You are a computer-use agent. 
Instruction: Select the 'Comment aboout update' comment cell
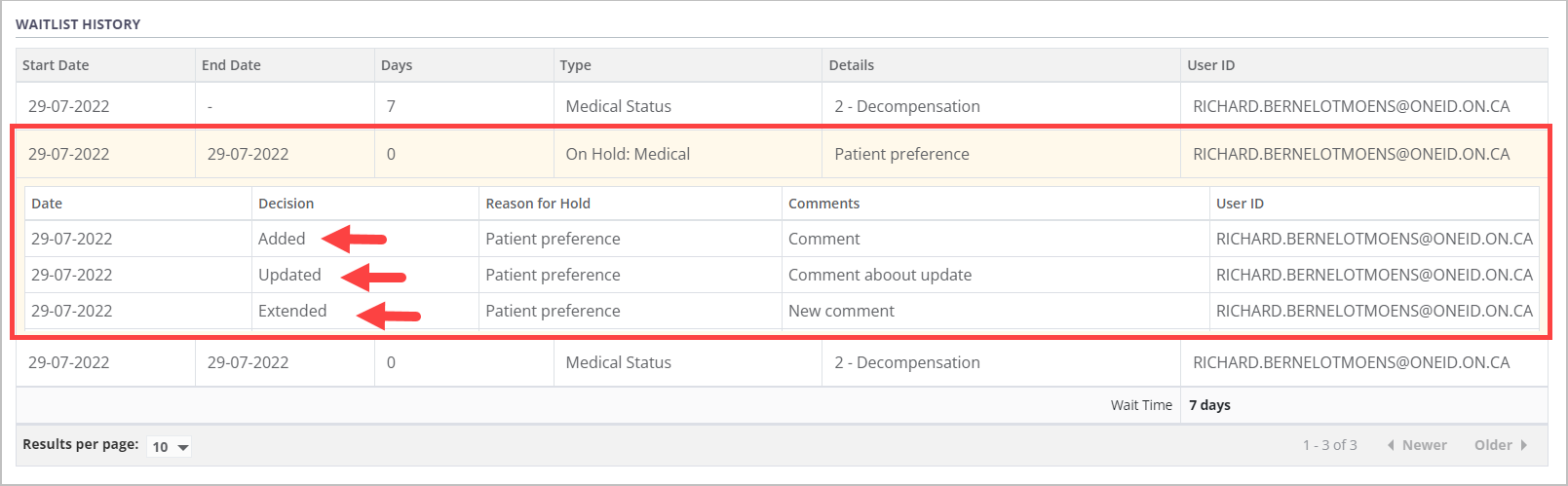tap(879, 275)
